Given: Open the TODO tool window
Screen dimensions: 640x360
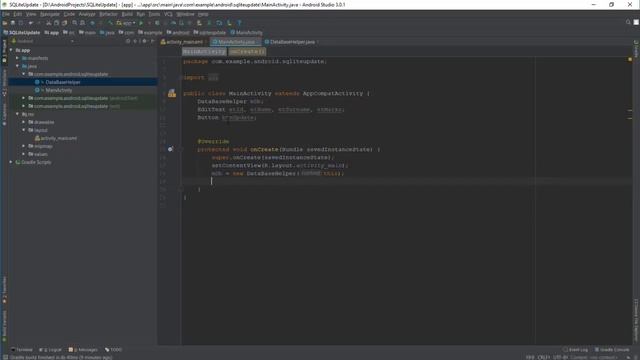Looking at the screenshot, I should [x=113, y=350].
